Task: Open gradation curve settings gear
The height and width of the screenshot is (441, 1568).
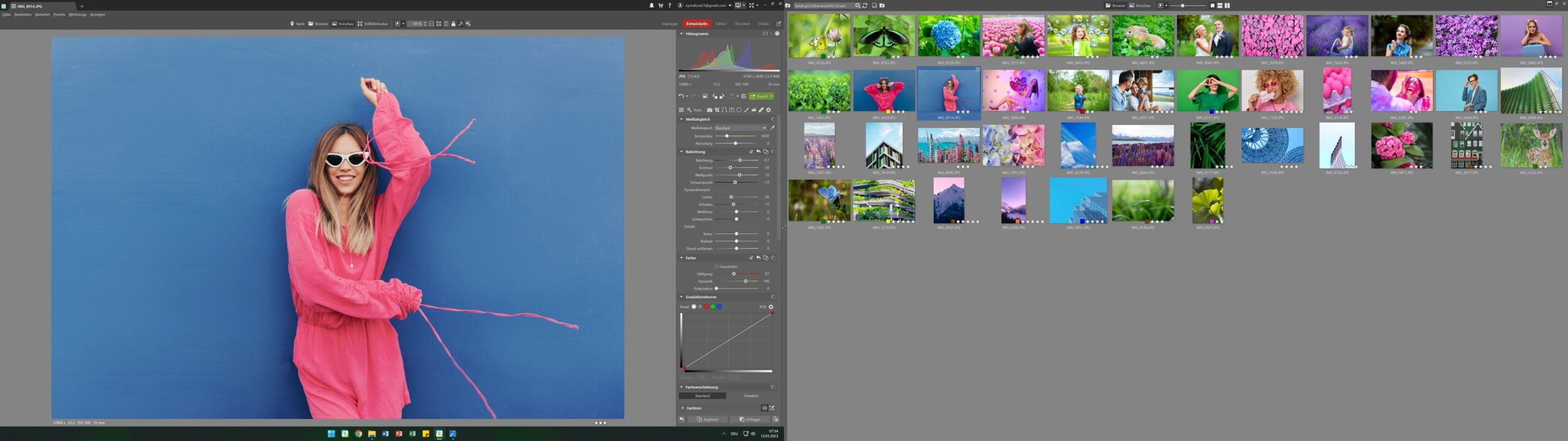Action: click(x=771, y=307)
